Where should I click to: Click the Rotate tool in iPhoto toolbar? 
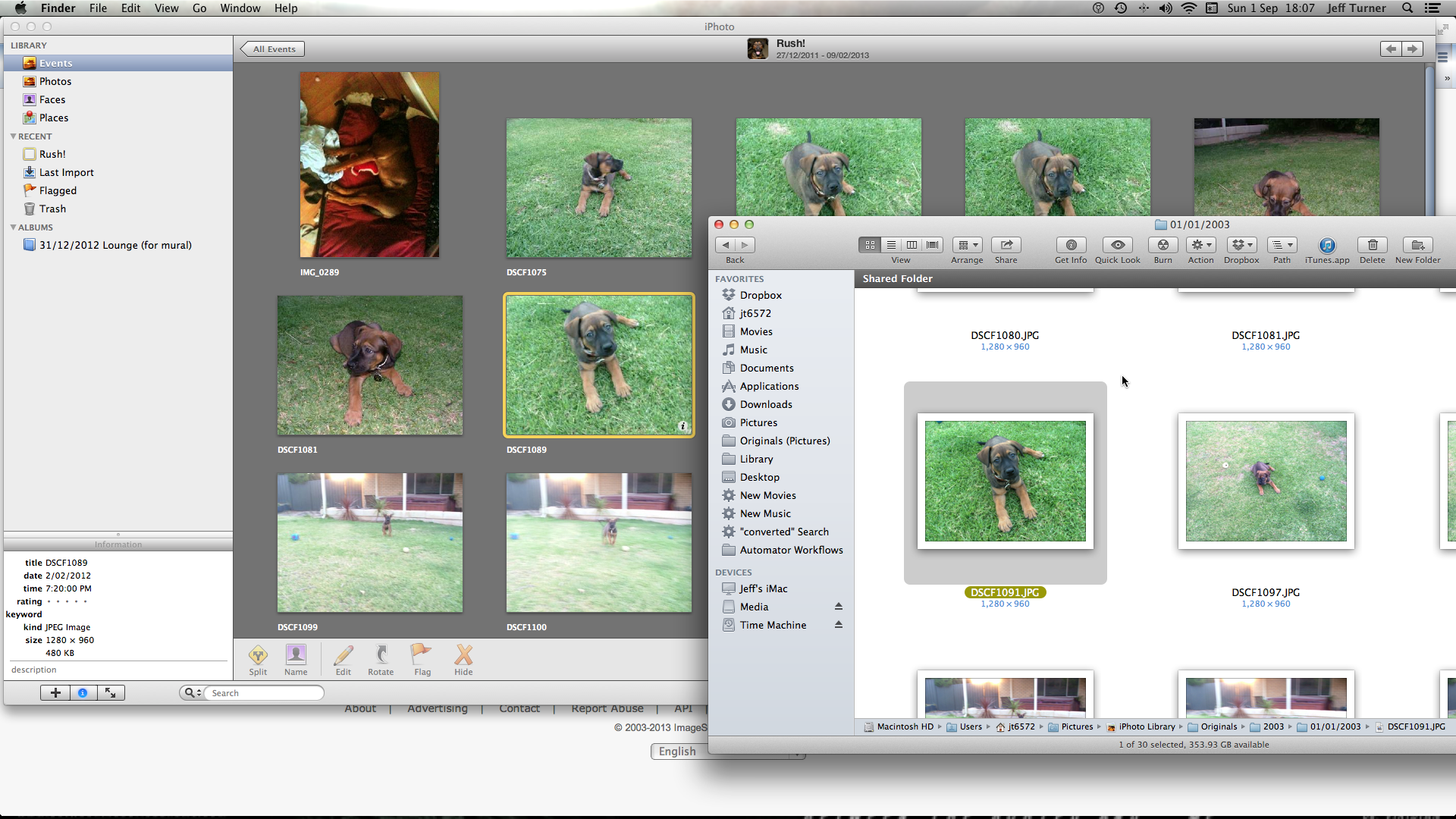381,655
